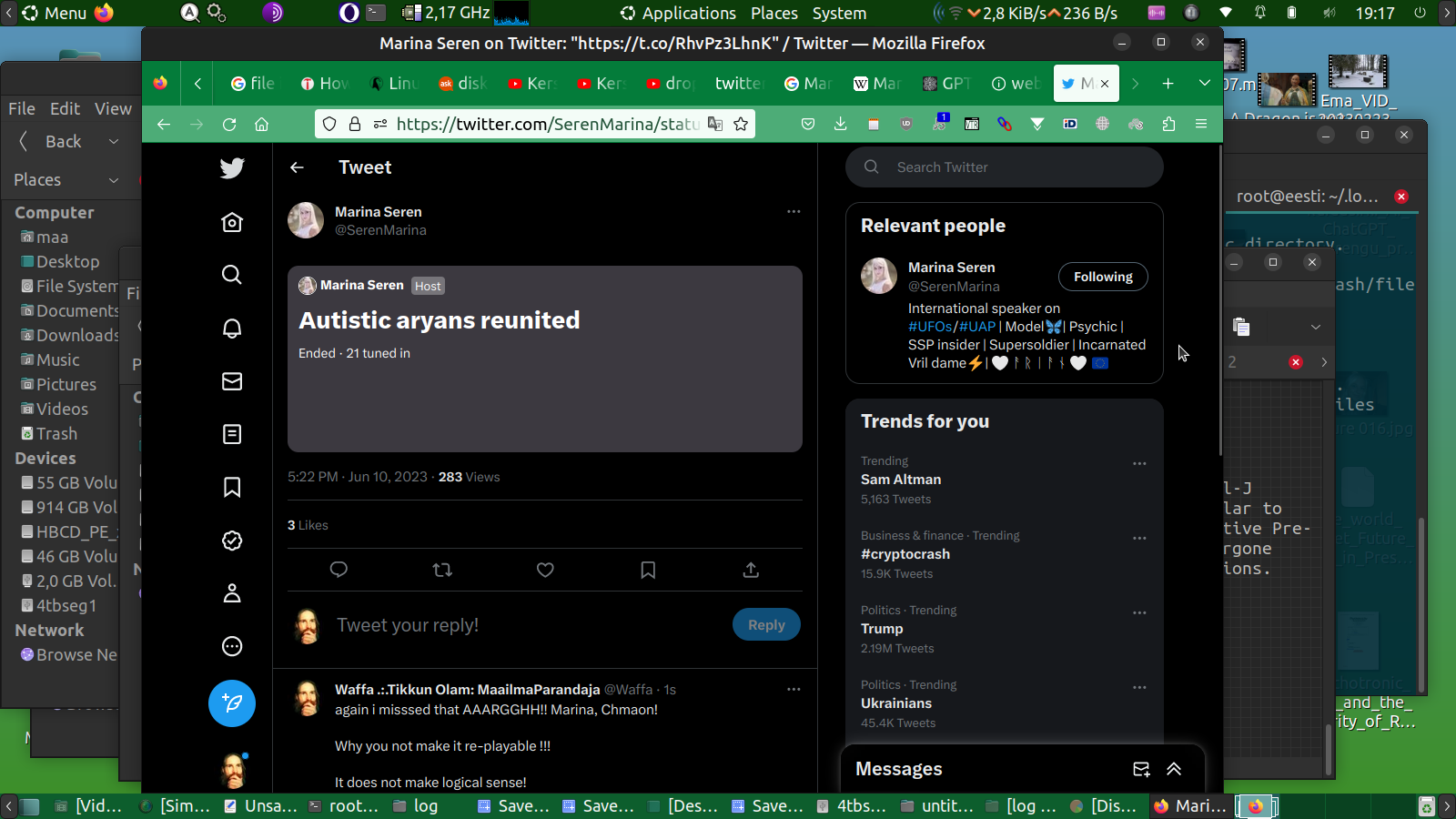Open the Ukrainians trending topic
Image resolution: width=1456 pixels, height=819 pixels.
point(1005,703)
